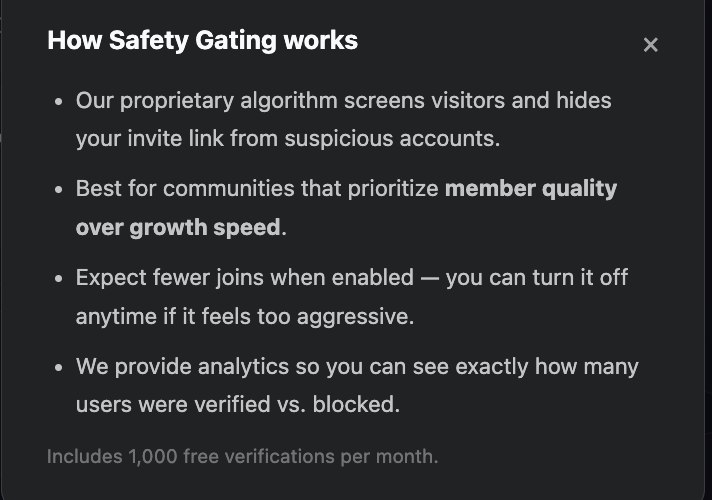Click the line "users were verified vs. blocked"
This screenshot has width=712, height=500.
point(237,404)
